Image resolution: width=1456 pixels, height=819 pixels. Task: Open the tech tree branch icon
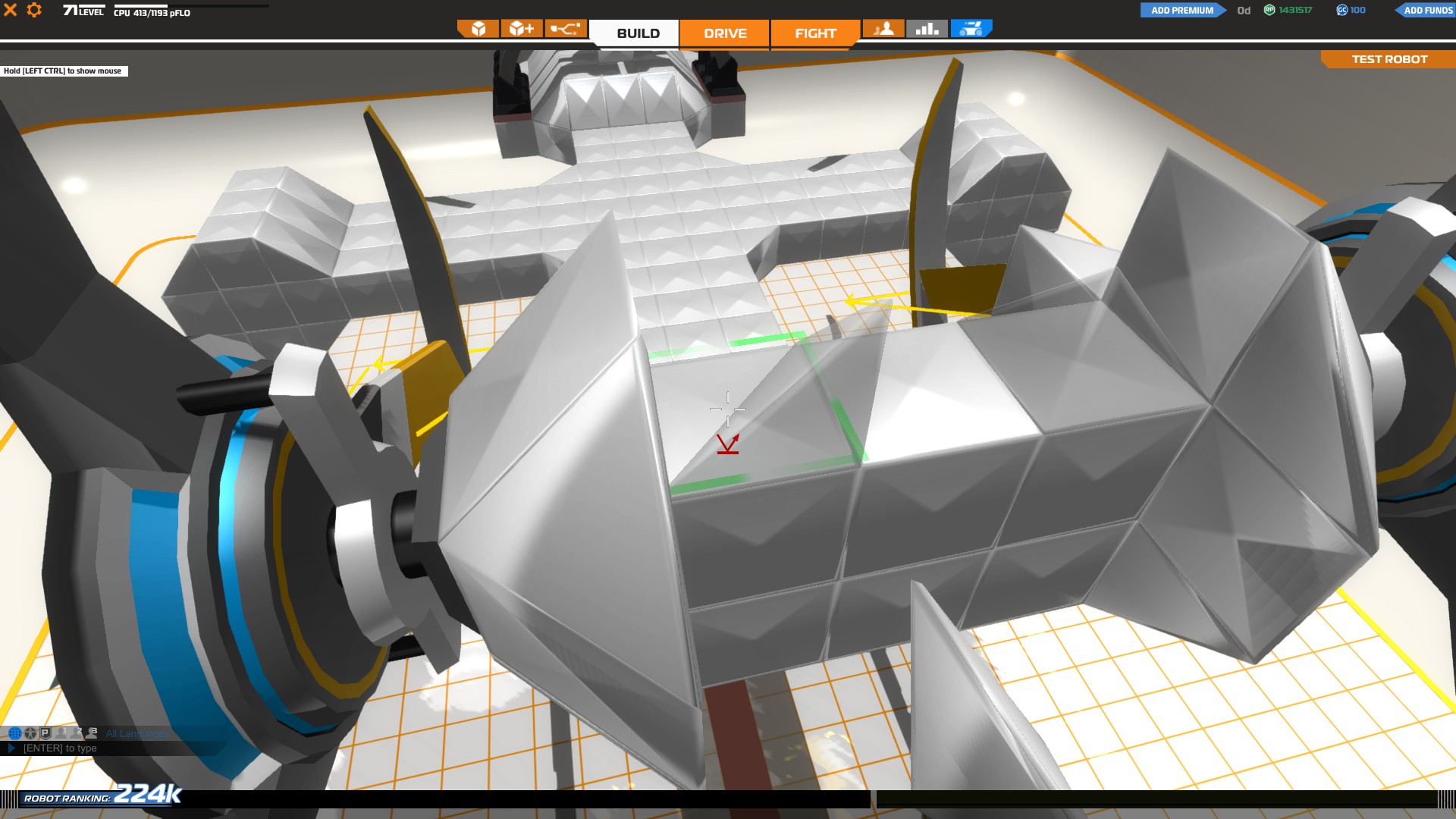565,29
